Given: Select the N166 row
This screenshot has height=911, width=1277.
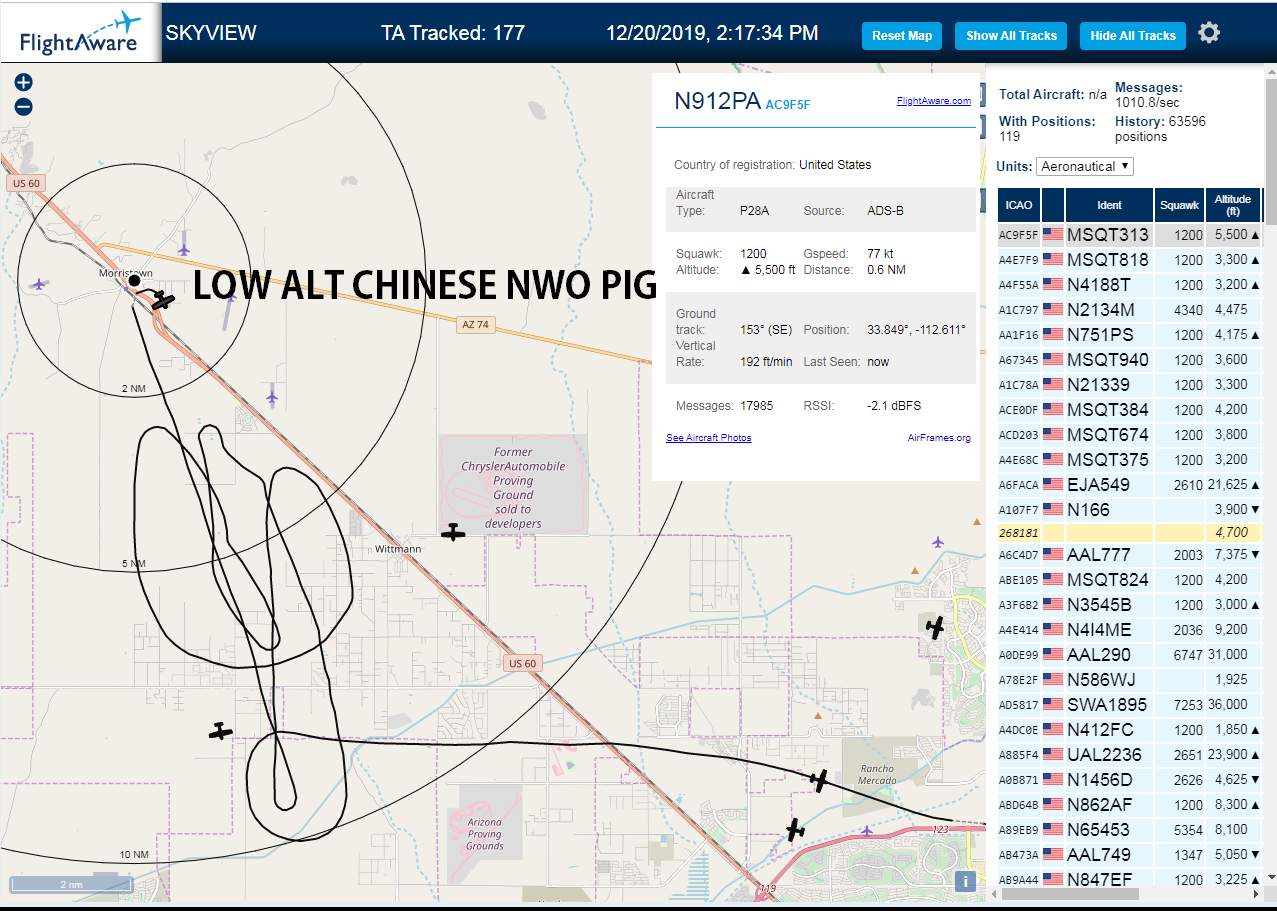Looking at the screenshot, I should (1130, 510).
